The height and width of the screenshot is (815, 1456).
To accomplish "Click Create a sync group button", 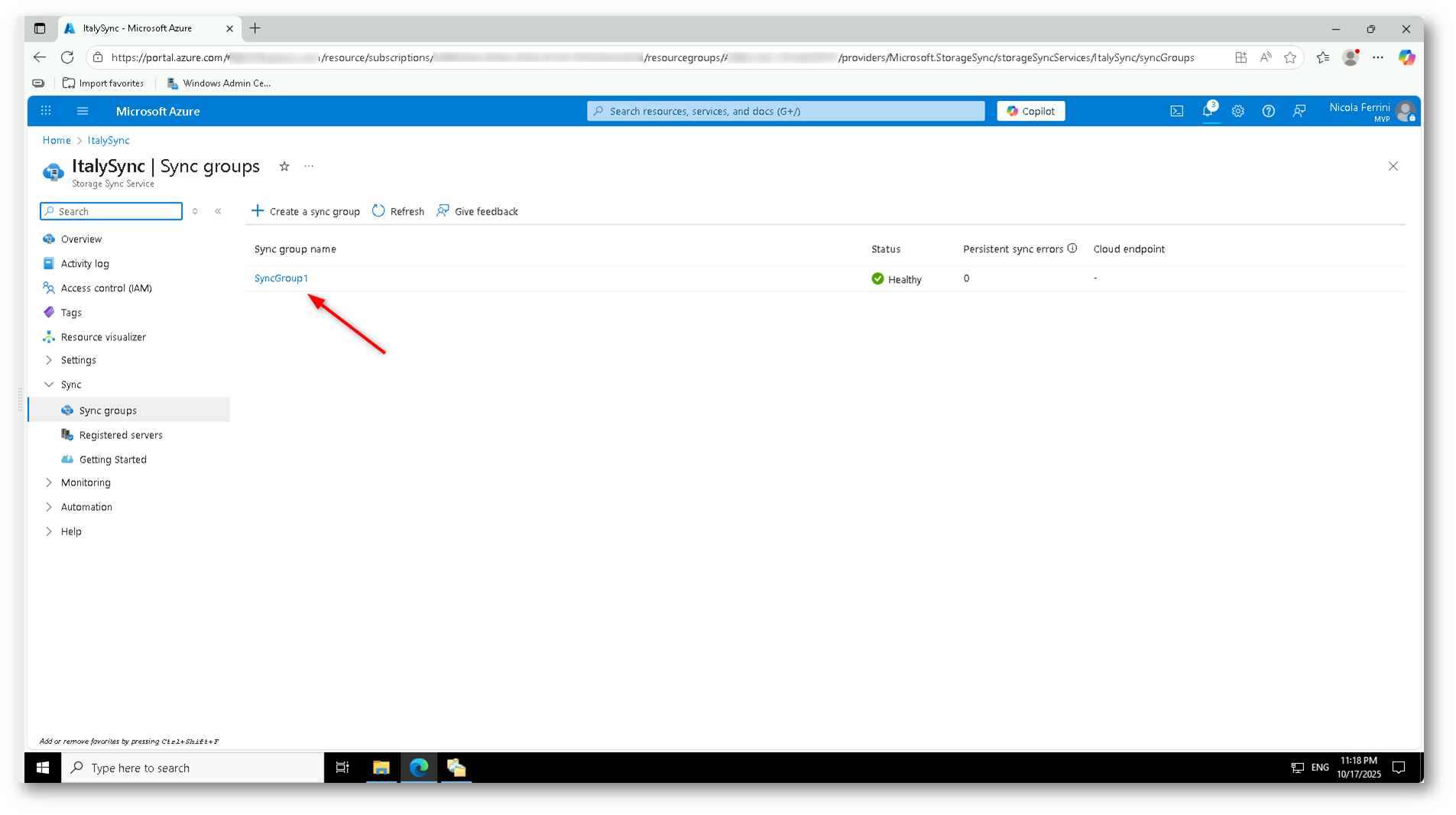I will (x=306, y=212).
